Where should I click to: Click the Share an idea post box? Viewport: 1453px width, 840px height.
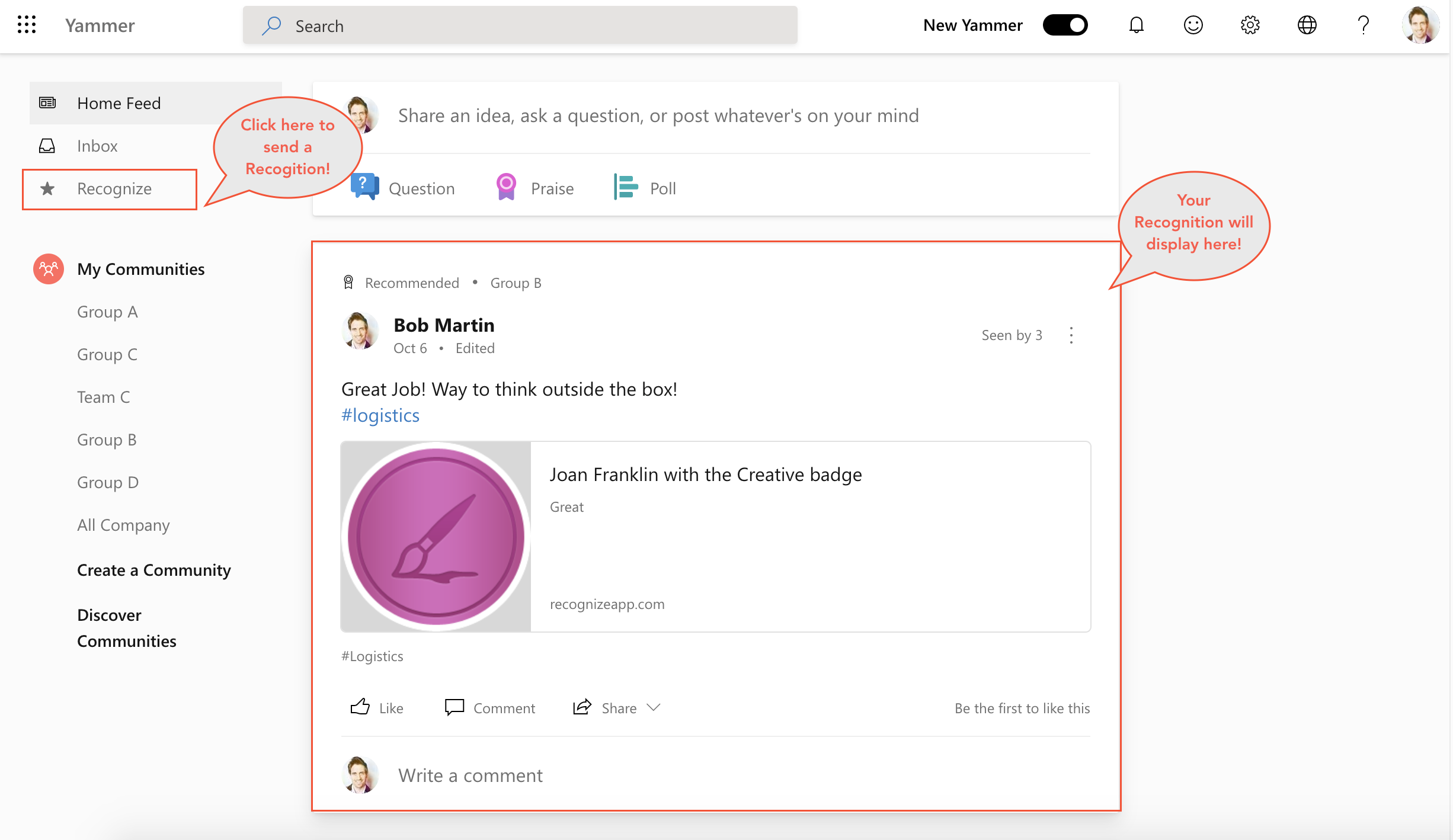coord(658,115)
